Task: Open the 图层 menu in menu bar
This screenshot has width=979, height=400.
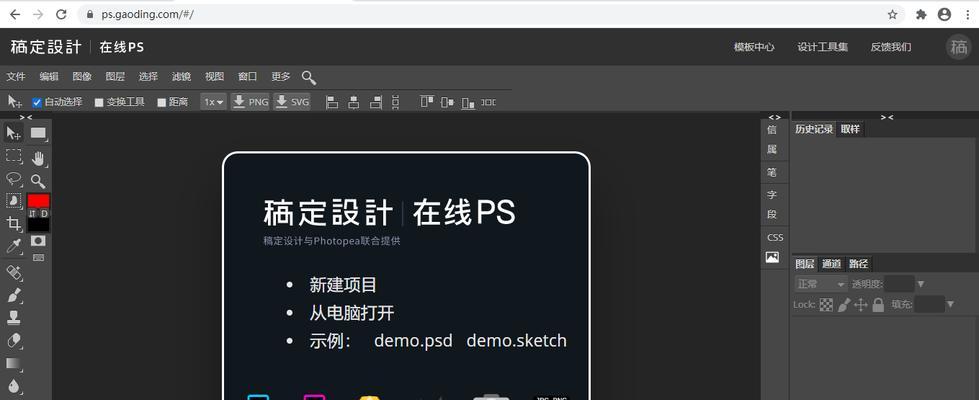Action: click(x=115, y=77)
